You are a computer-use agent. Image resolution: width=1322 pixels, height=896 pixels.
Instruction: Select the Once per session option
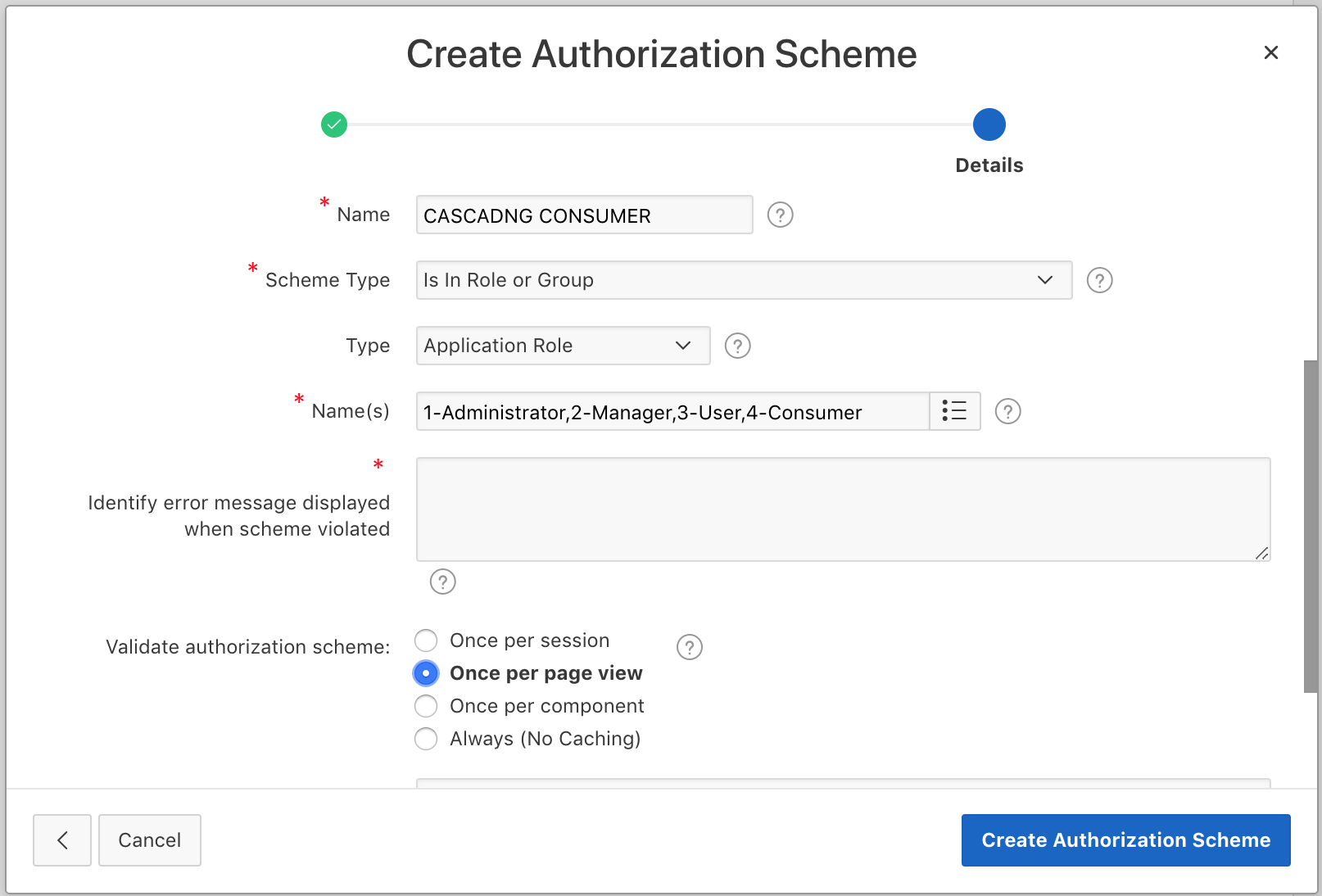coord(426,640)
